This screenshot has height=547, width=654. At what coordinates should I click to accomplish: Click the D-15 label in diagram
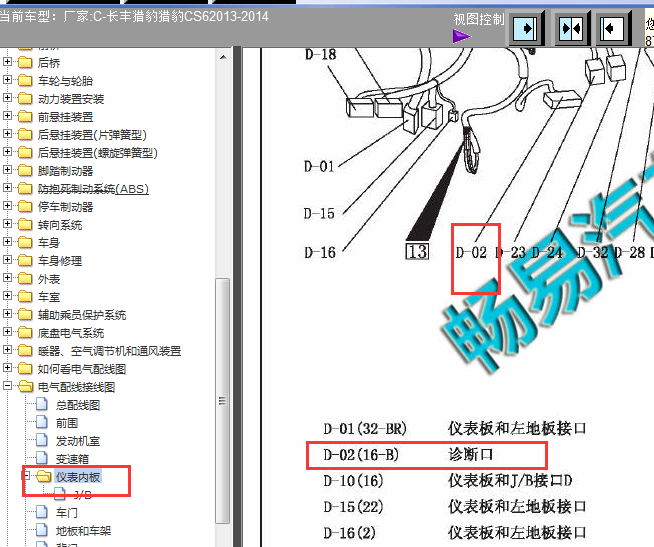point(319,214)
